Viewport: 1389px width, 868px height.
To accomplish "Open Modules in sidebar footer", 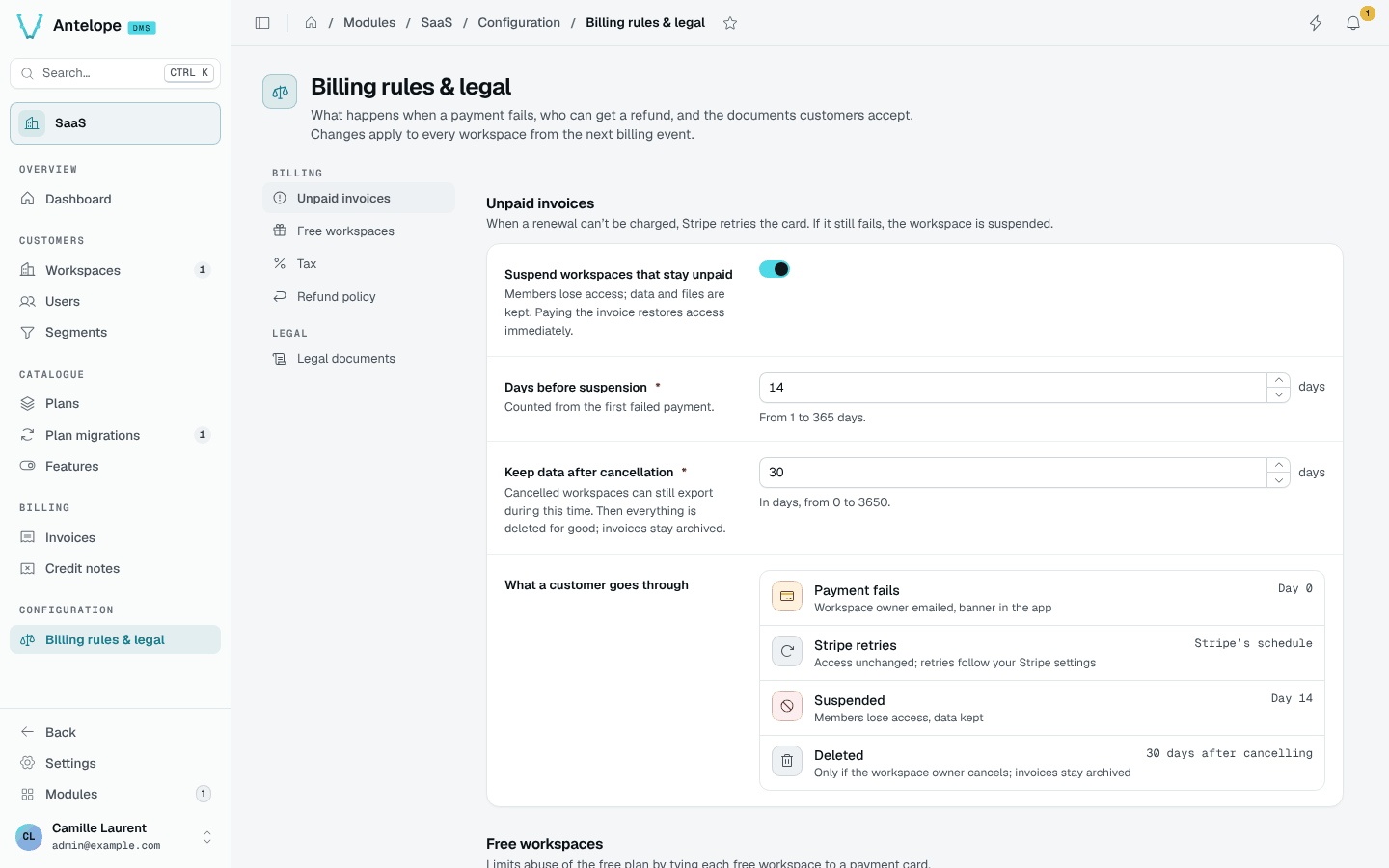I will tap(115, 794).
